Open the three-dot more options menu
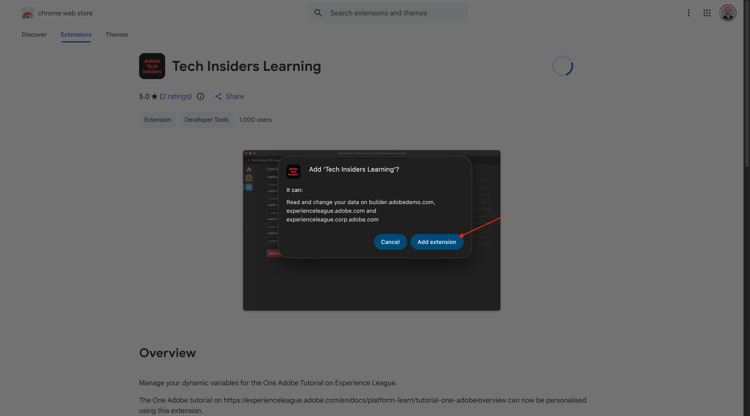 (x=689, y=13)
